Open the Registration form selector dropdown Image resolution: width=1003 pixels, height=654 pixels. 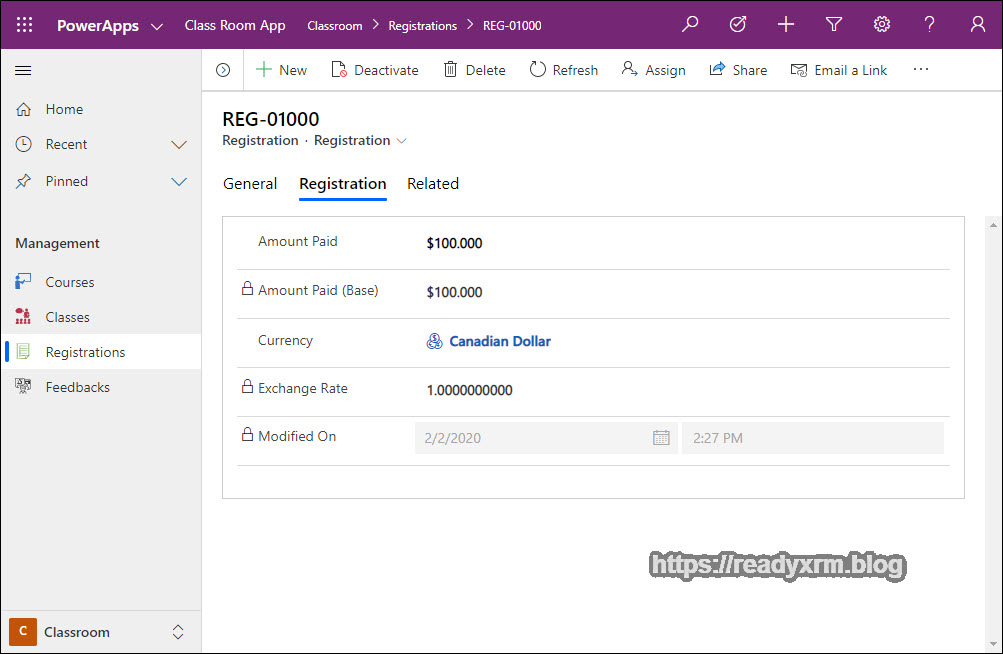[401, 141]
